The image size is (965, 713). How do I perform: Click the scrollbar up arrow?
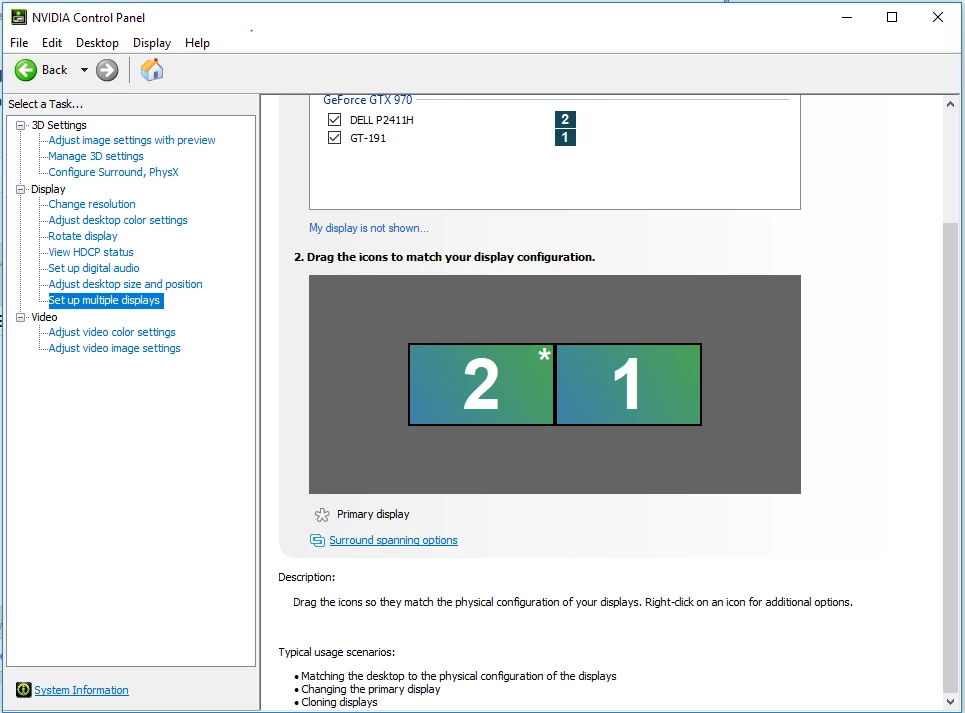[950, 104]
